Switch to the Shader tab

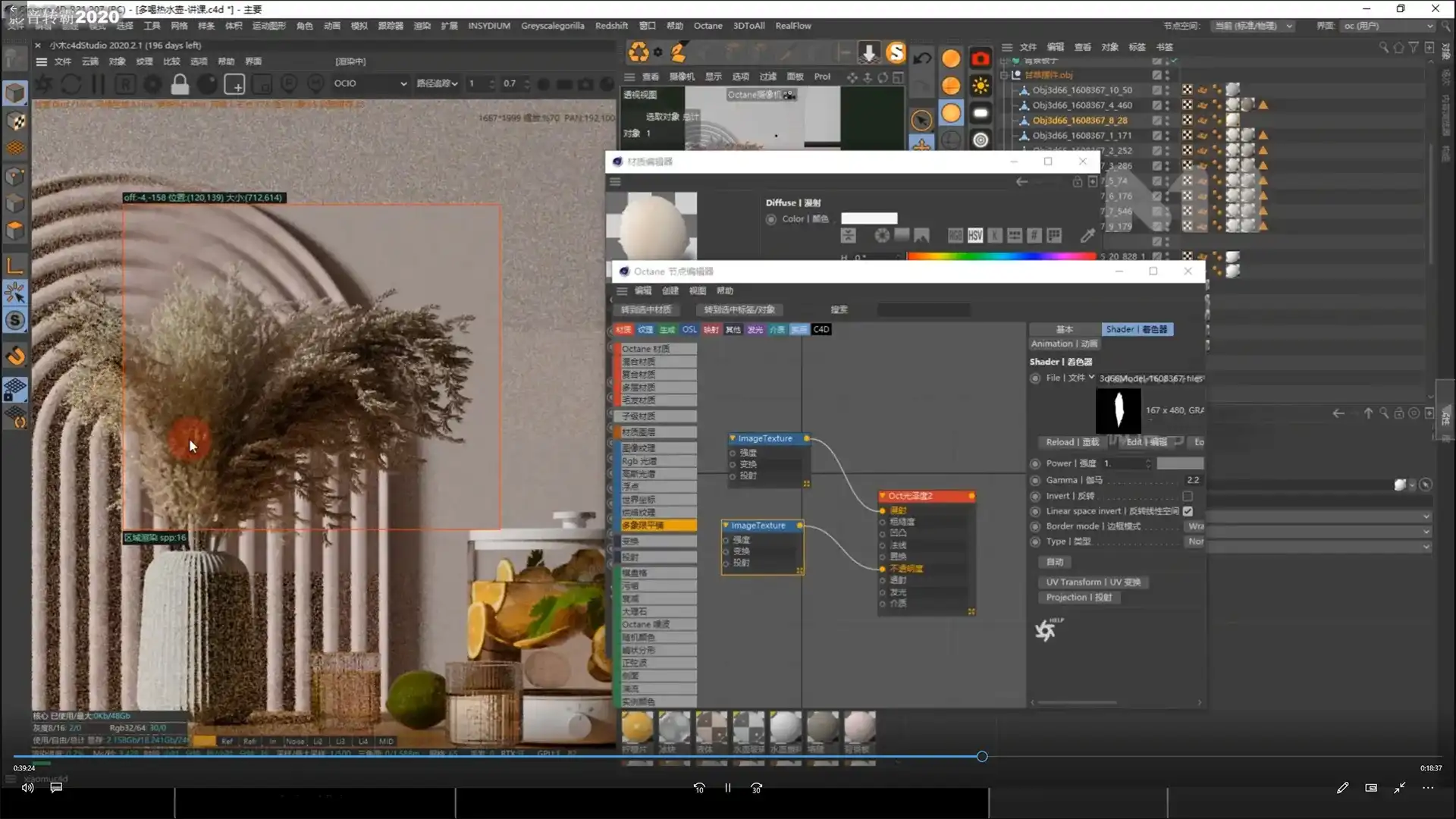point(1136,329)
